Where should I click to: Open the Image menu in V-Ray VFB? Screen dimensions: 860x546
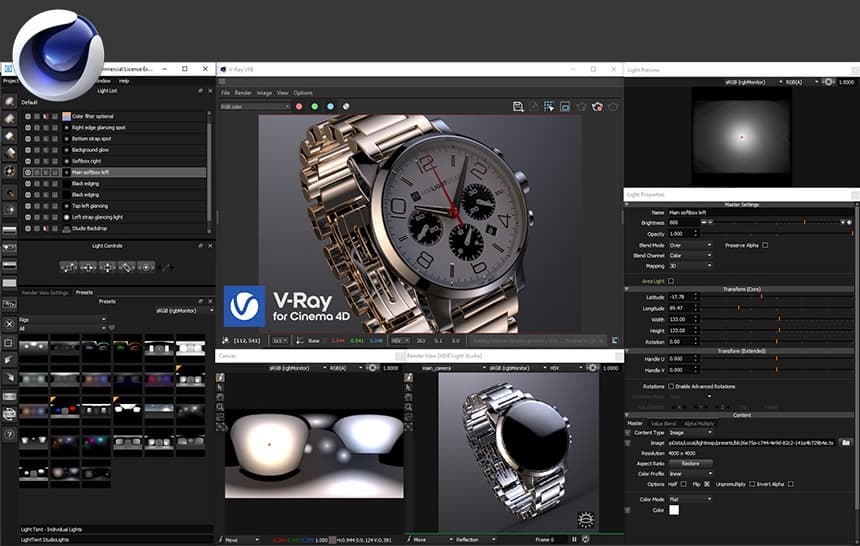264,93
